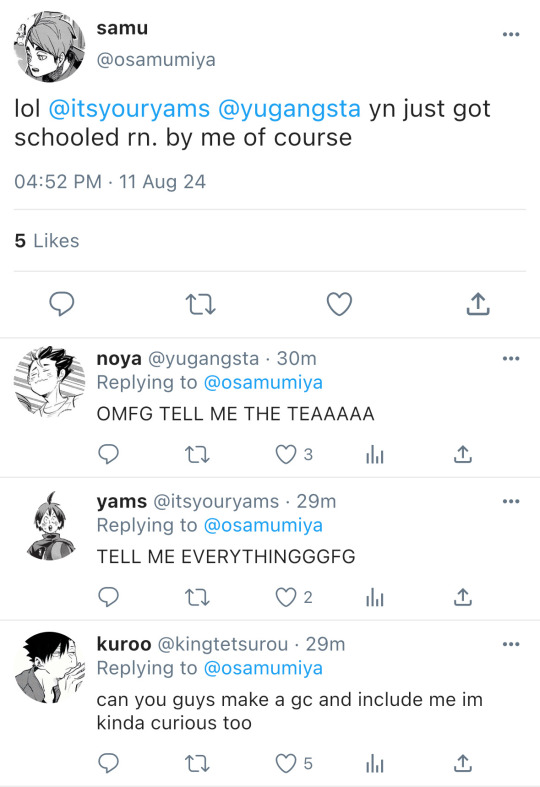Open kuroo's avatar

pos(49,668)
